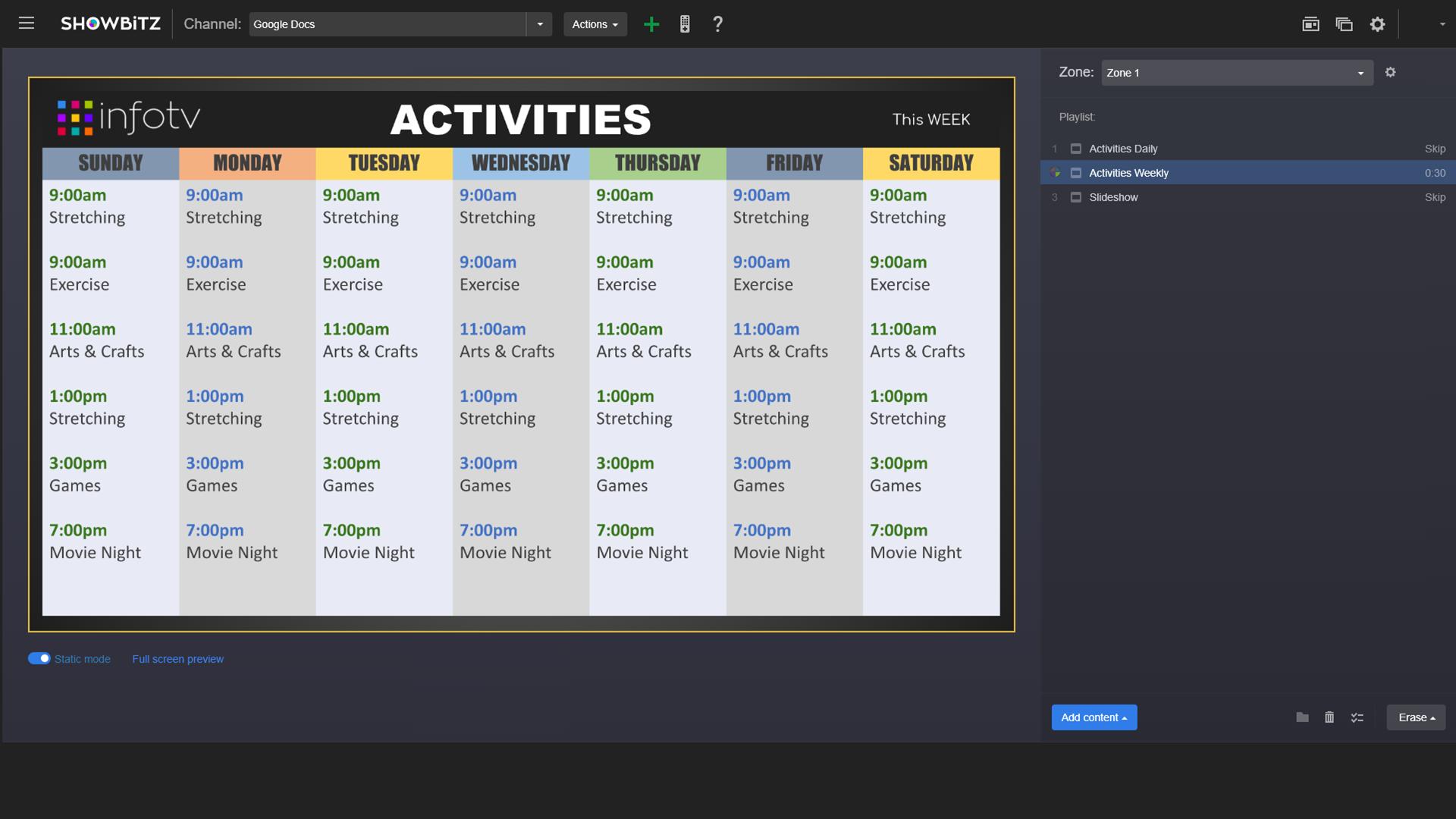Click the Static mode label
This screenshot has width=1456, height=819.
82,659
